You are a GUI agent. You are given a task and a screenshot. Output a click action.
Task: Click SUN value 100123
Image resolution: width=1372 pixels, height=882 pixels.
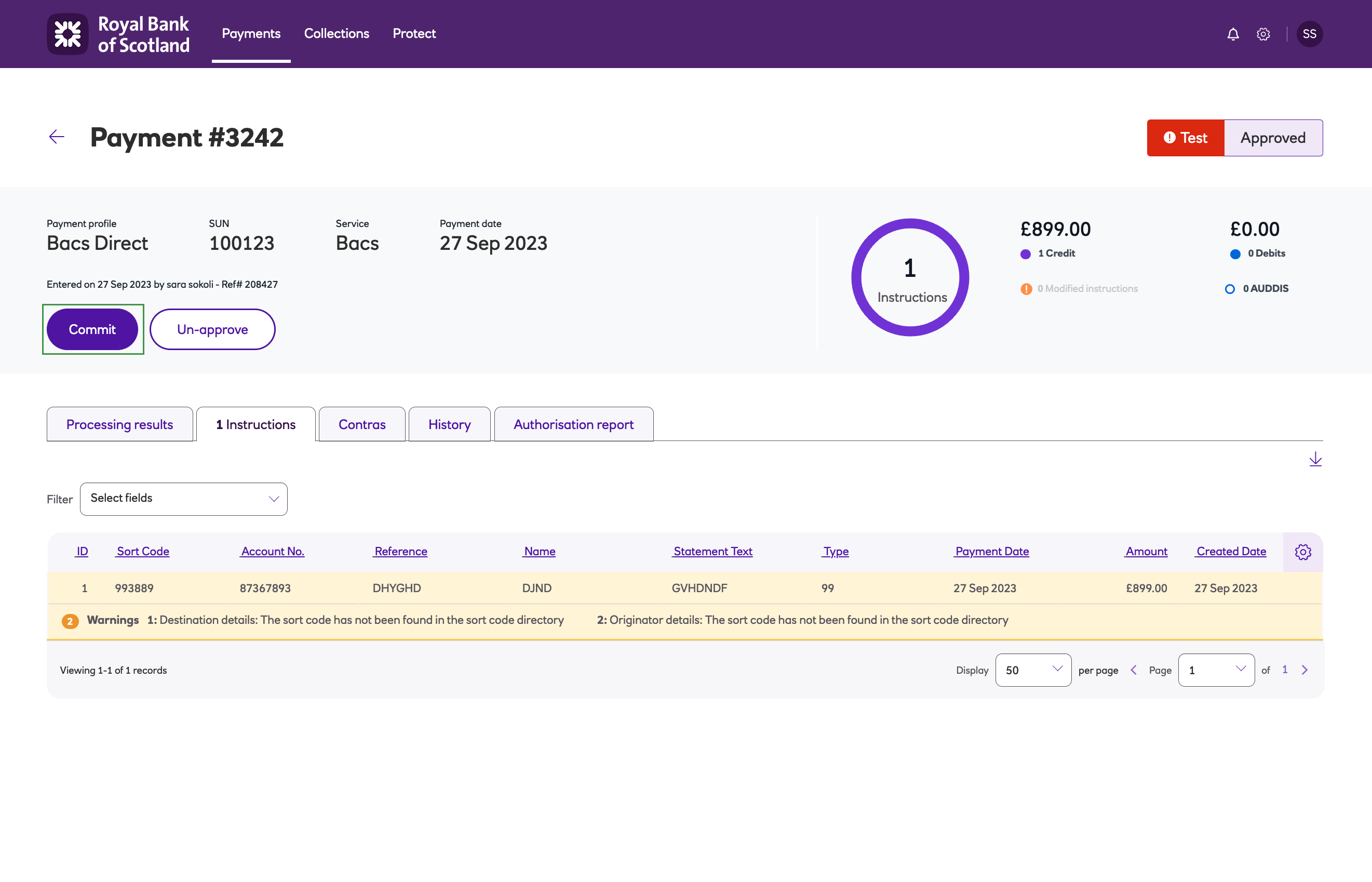tap(241, 243)
